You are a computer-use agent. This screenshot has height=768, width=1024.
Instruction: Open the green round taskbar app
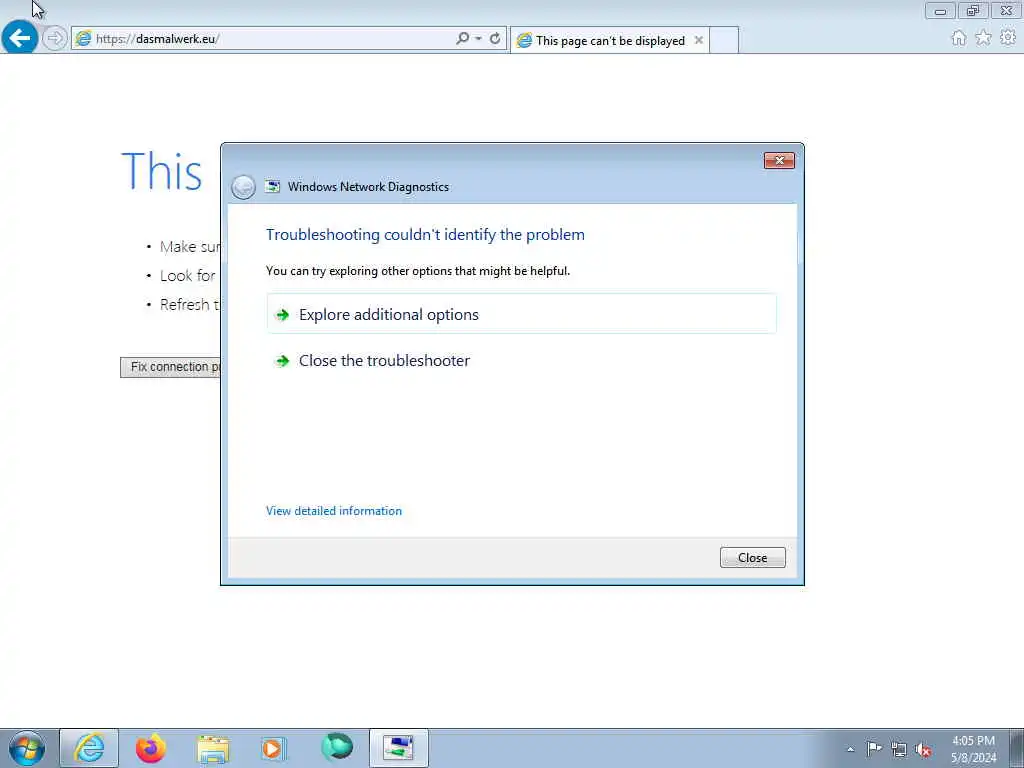click(x=336, y=747)
